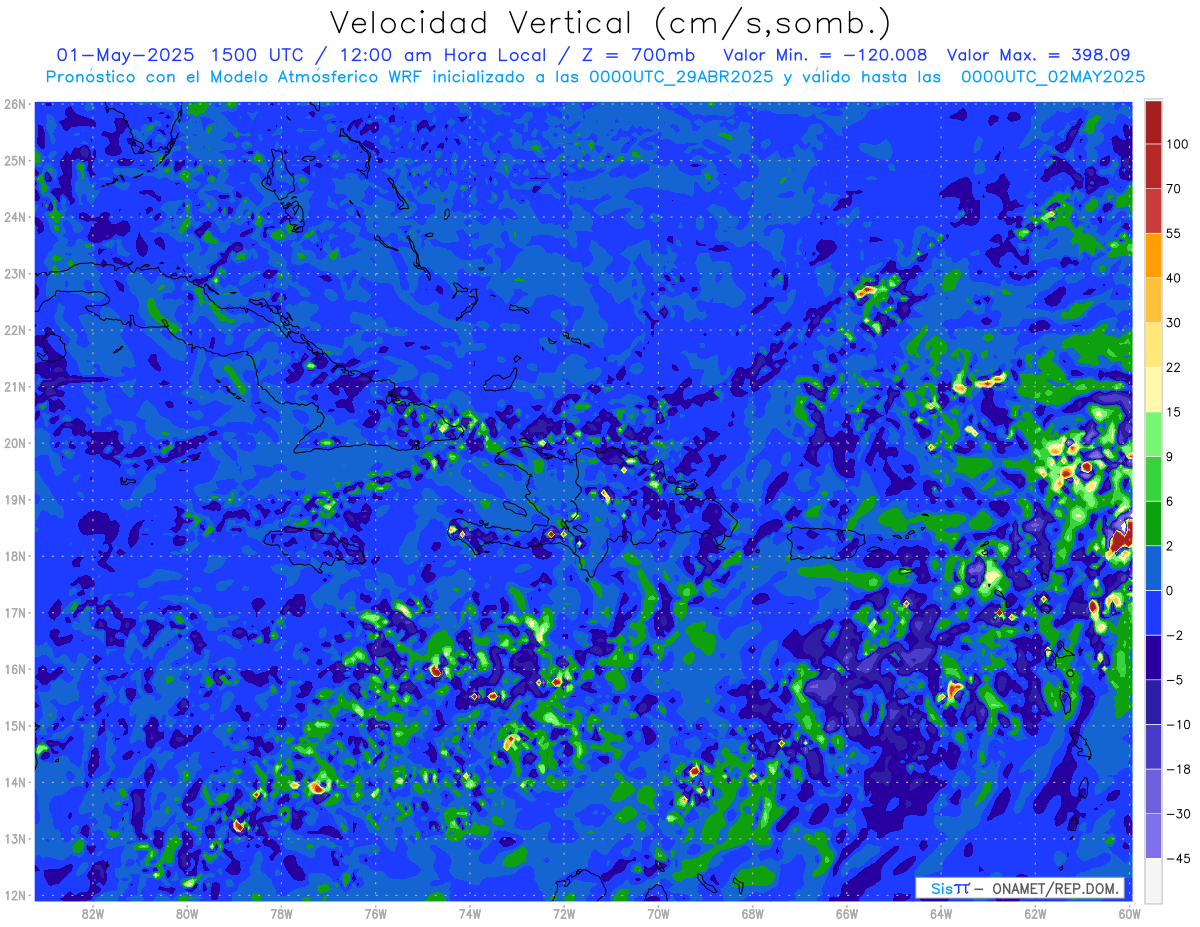
Task: Click the "78W" longitude label
Action: pos(281,913)
